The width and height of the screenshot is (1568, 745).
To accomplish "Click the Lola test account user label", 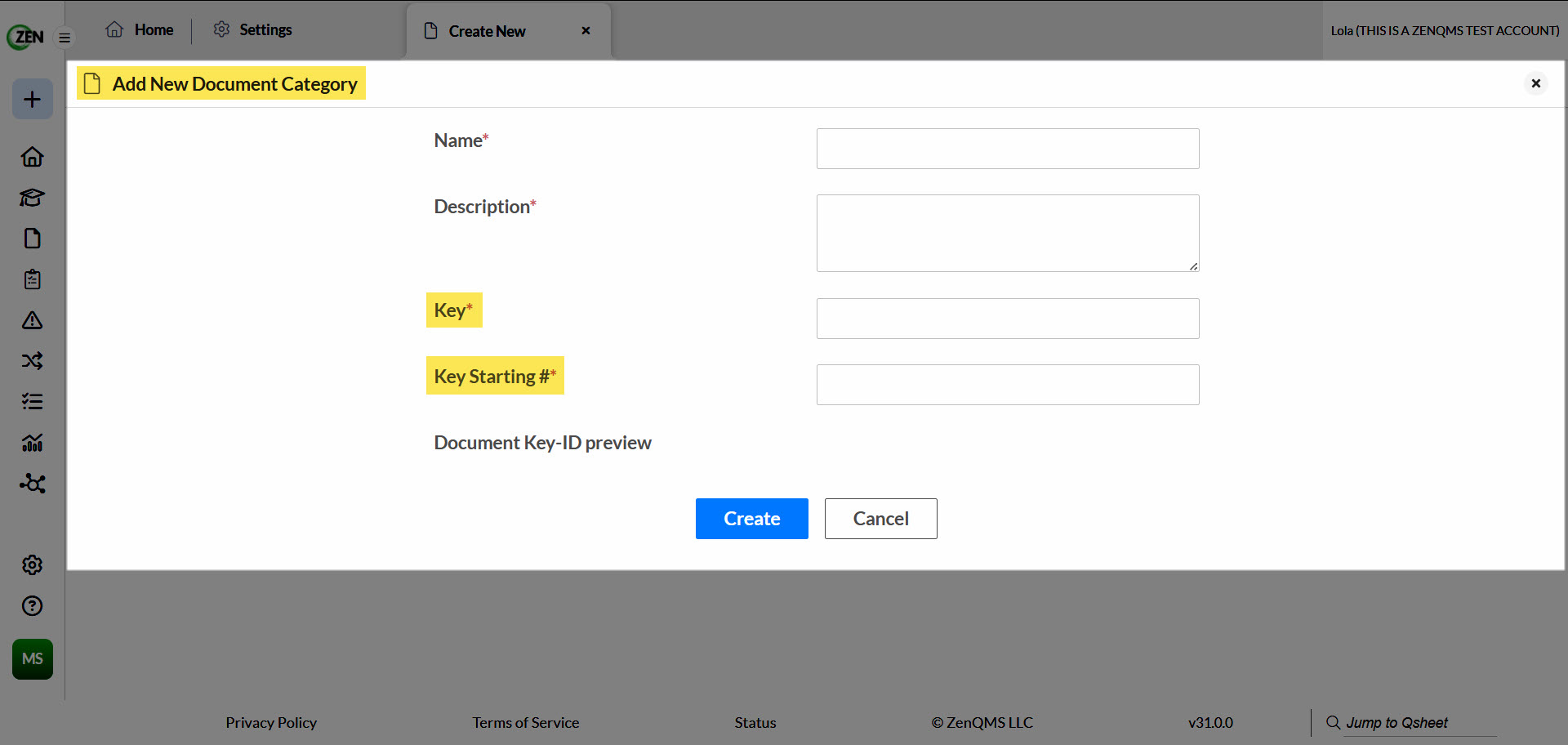I will point(1445,31).
